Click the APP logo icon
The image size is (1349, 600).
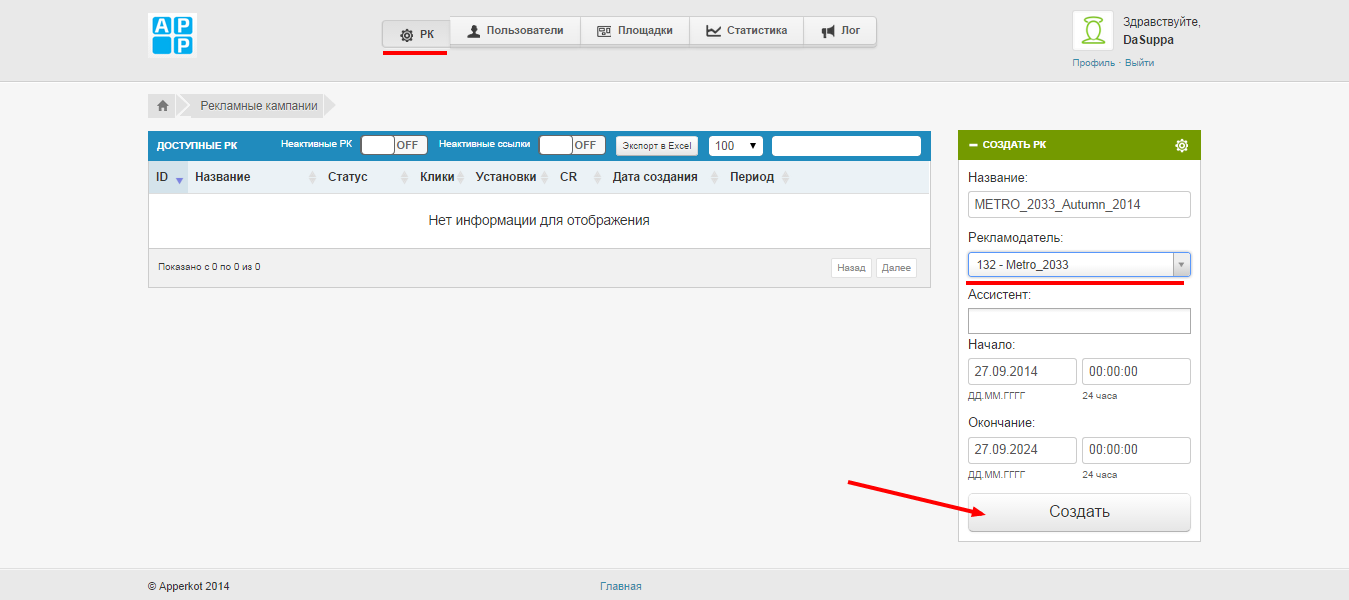172,34
